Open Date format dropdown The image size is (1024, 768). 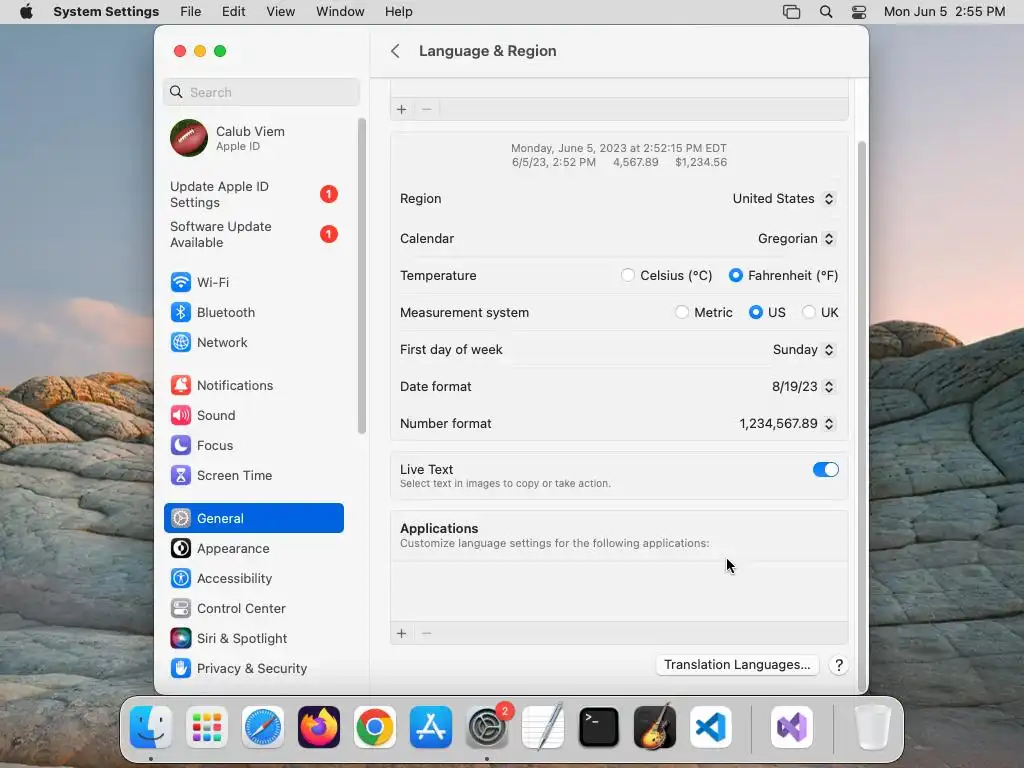[x=803, y=387]
